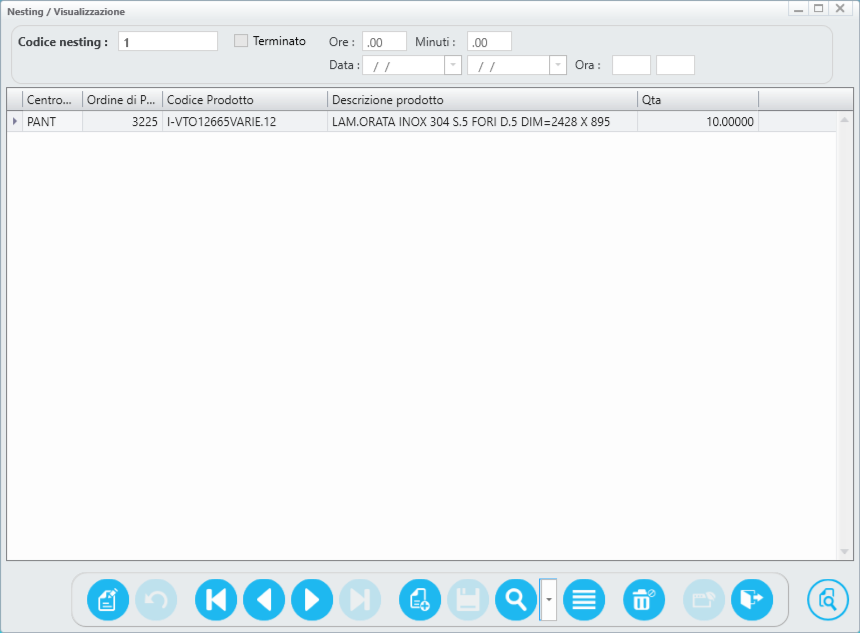Open the first Data date dropdown

coord(452,65)
